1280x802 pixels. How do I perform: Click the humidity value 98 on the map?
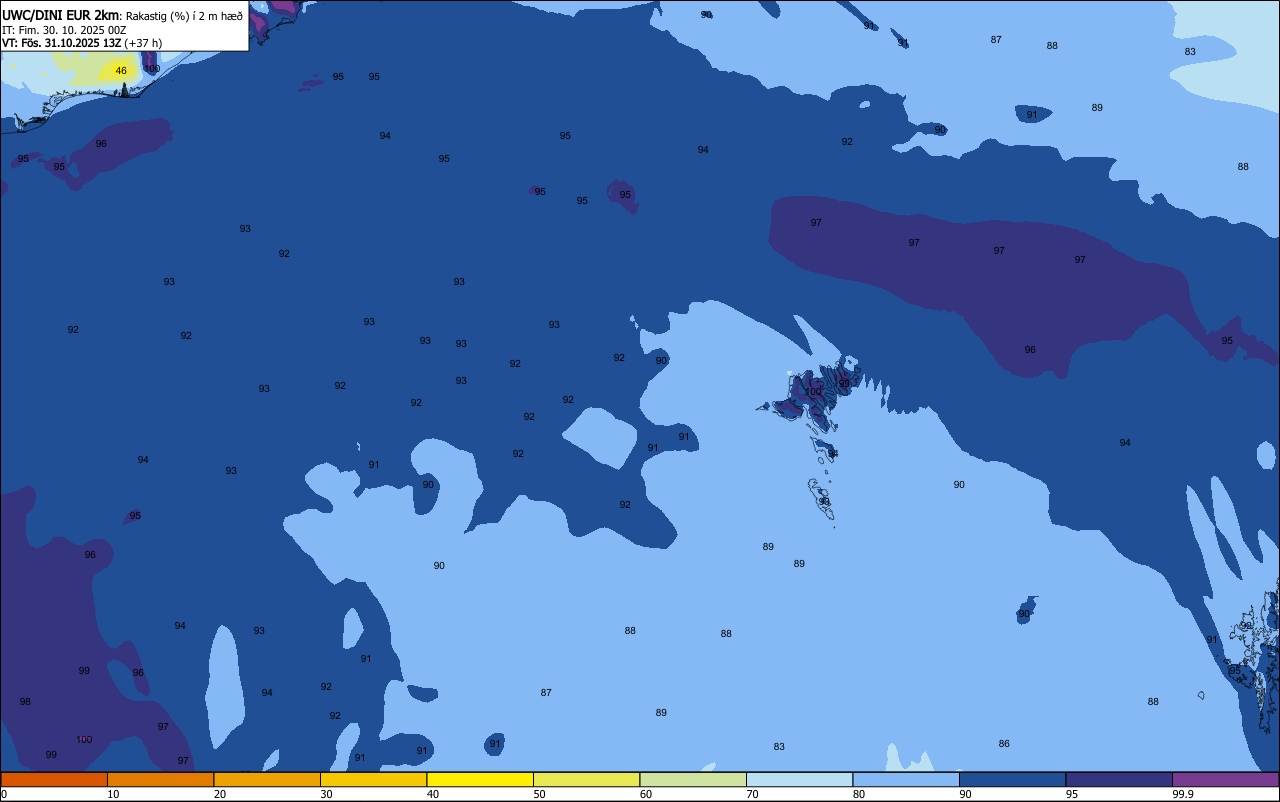(x=25, y=702)
